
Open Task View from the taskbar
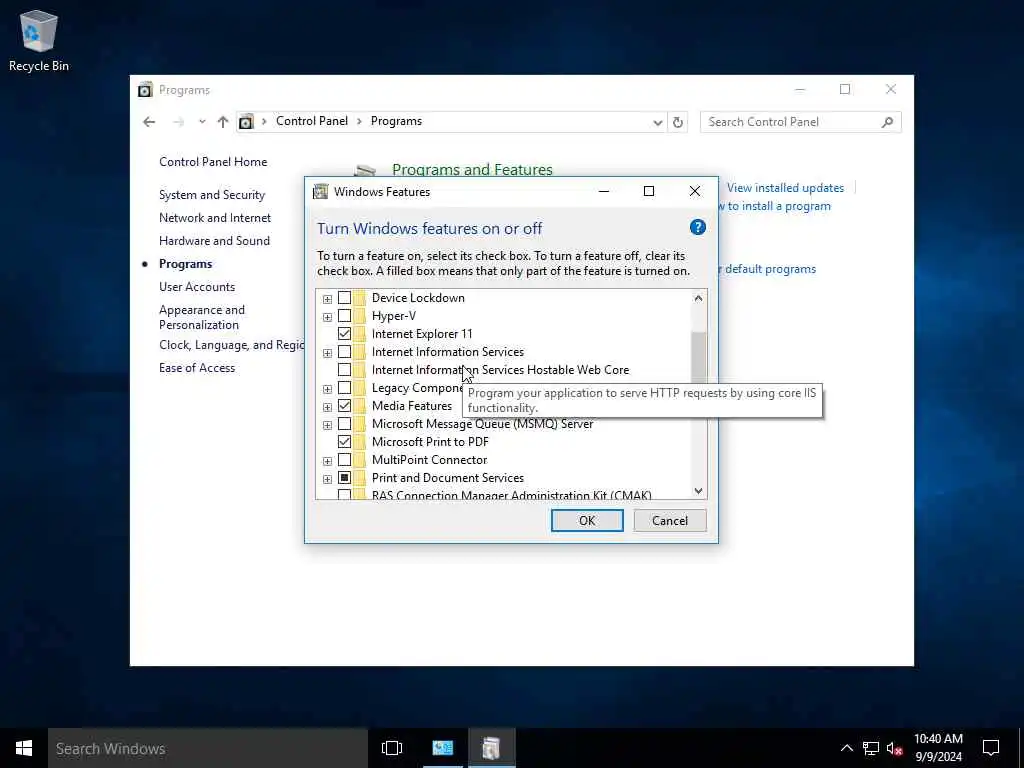click(x=392, y=748)
